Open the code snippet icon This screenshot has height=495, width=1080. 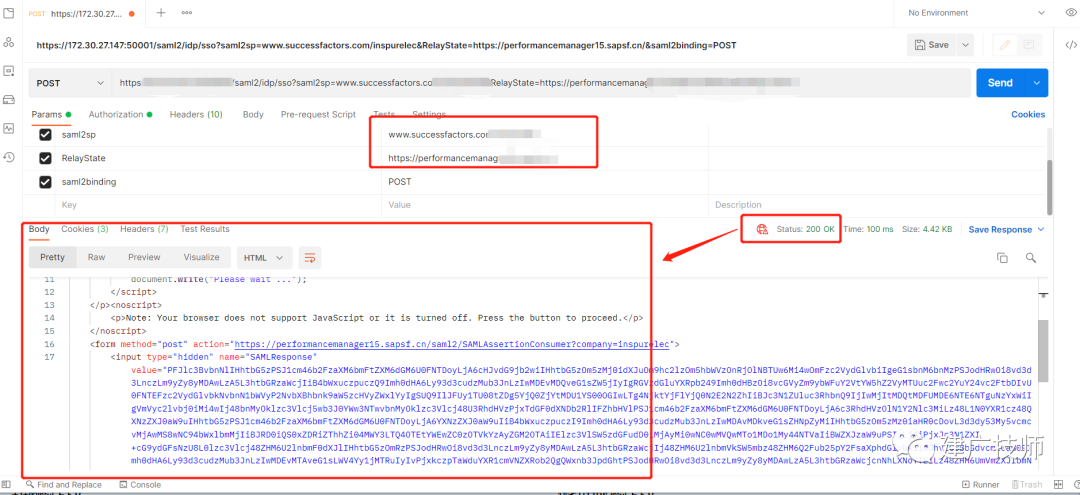tap(1071, 45)
